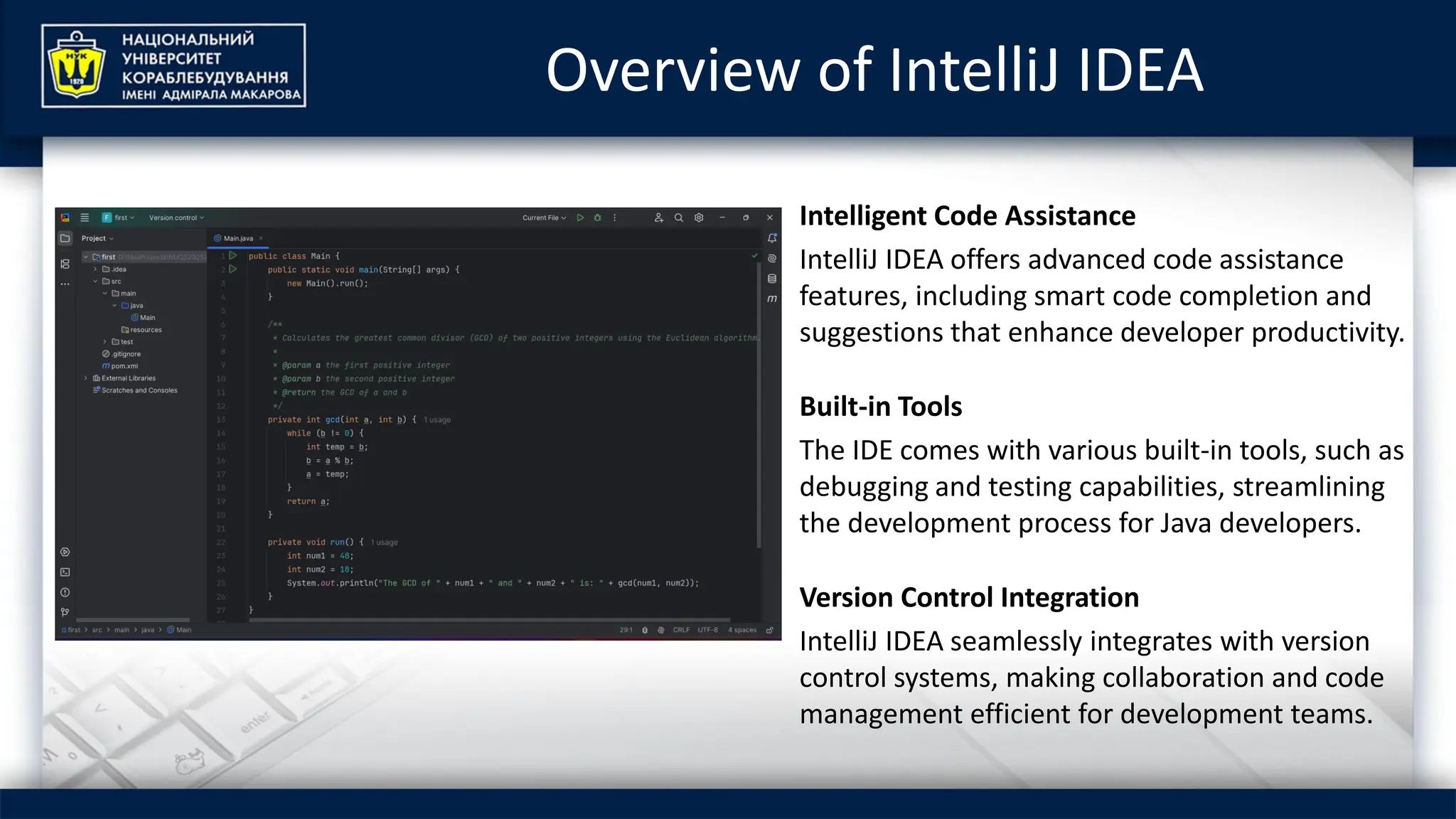Open the Code With Me user icon
1456x819 pixels.
coord(658,218)
